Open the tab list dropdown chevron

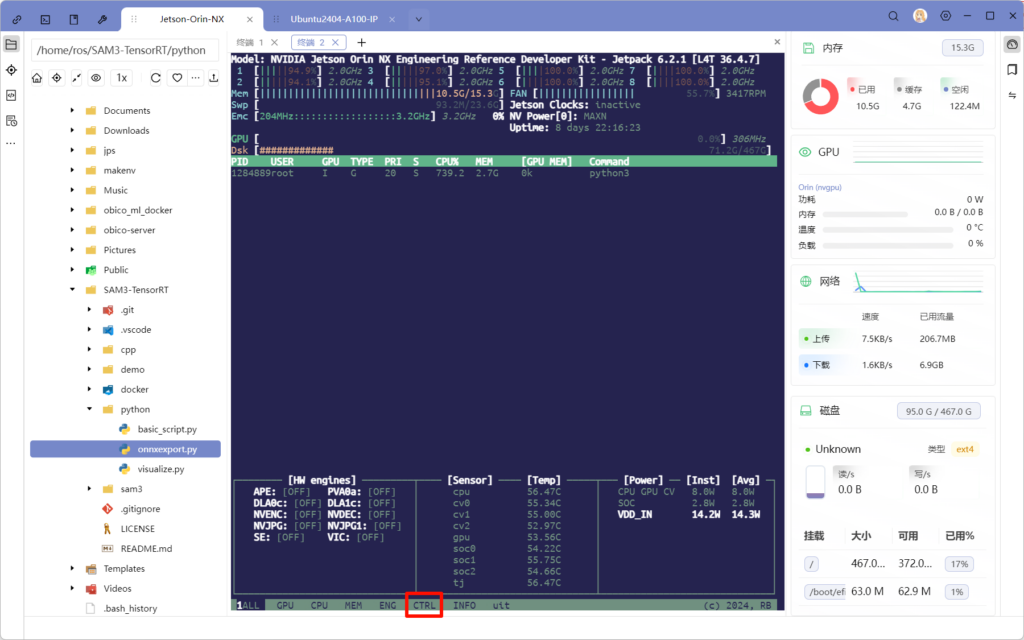[x=419, y=19]
